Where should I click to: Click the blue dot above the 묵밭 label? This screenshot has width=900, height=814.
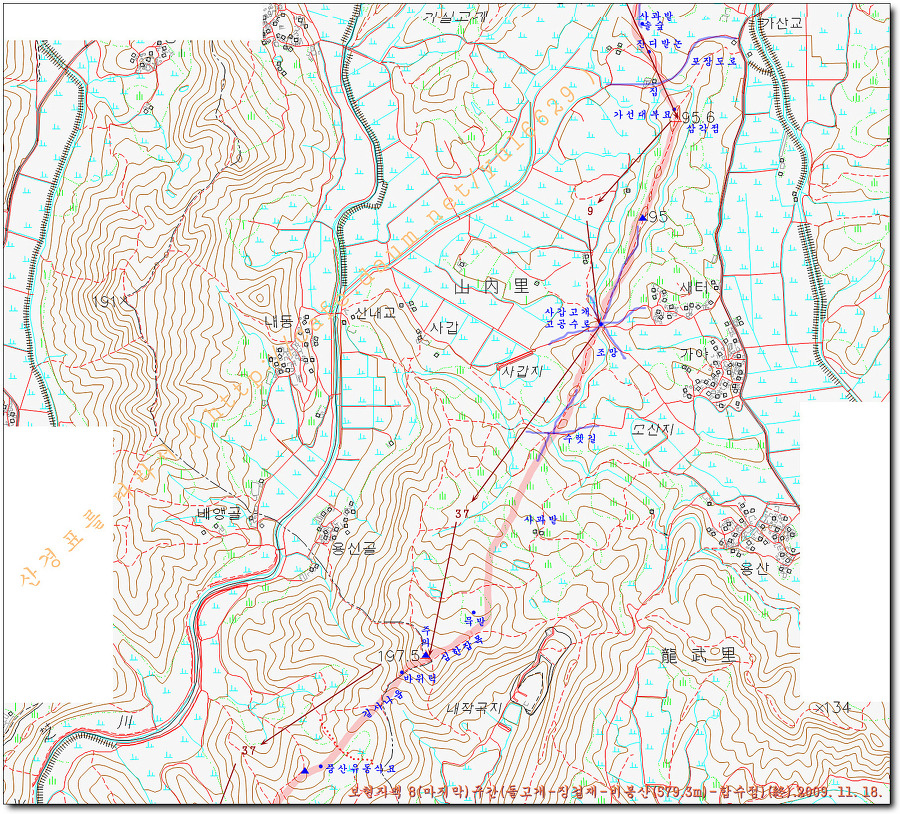474,612
